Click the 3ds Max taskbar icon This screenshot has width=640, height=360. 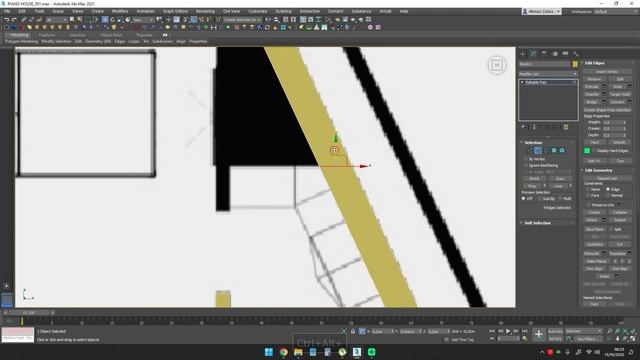click(357, 352)
